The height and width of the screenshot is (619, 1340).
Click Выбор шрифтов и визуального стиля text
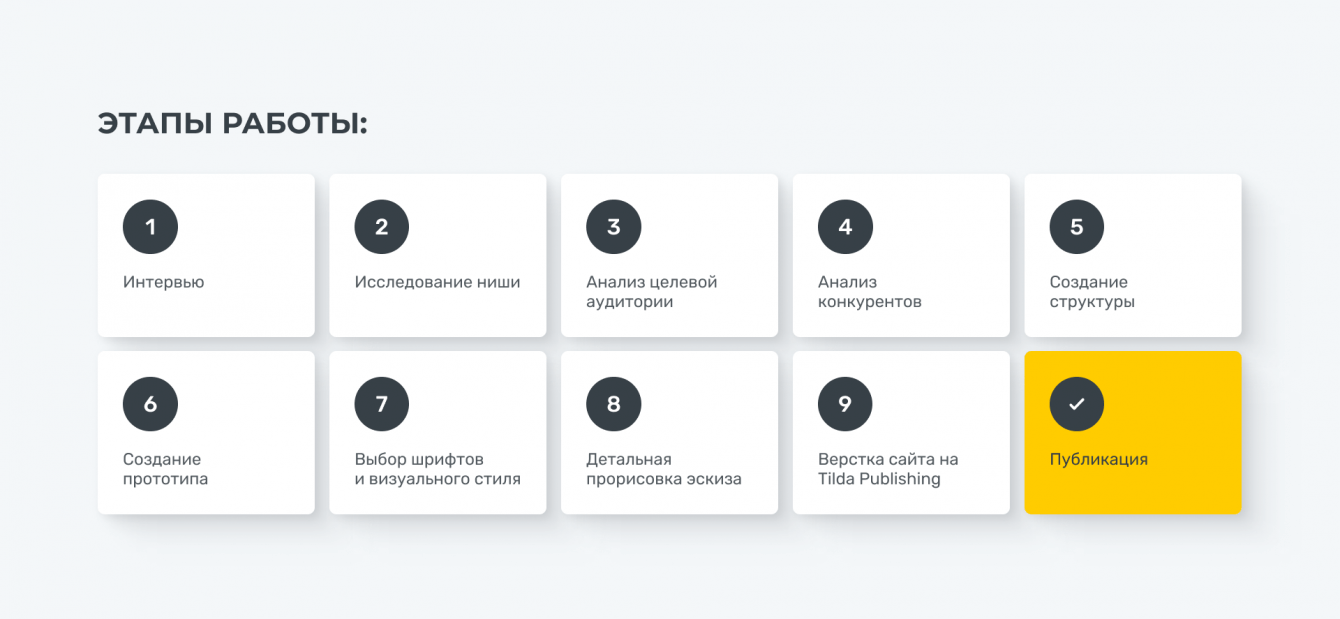tap(437, 469)
